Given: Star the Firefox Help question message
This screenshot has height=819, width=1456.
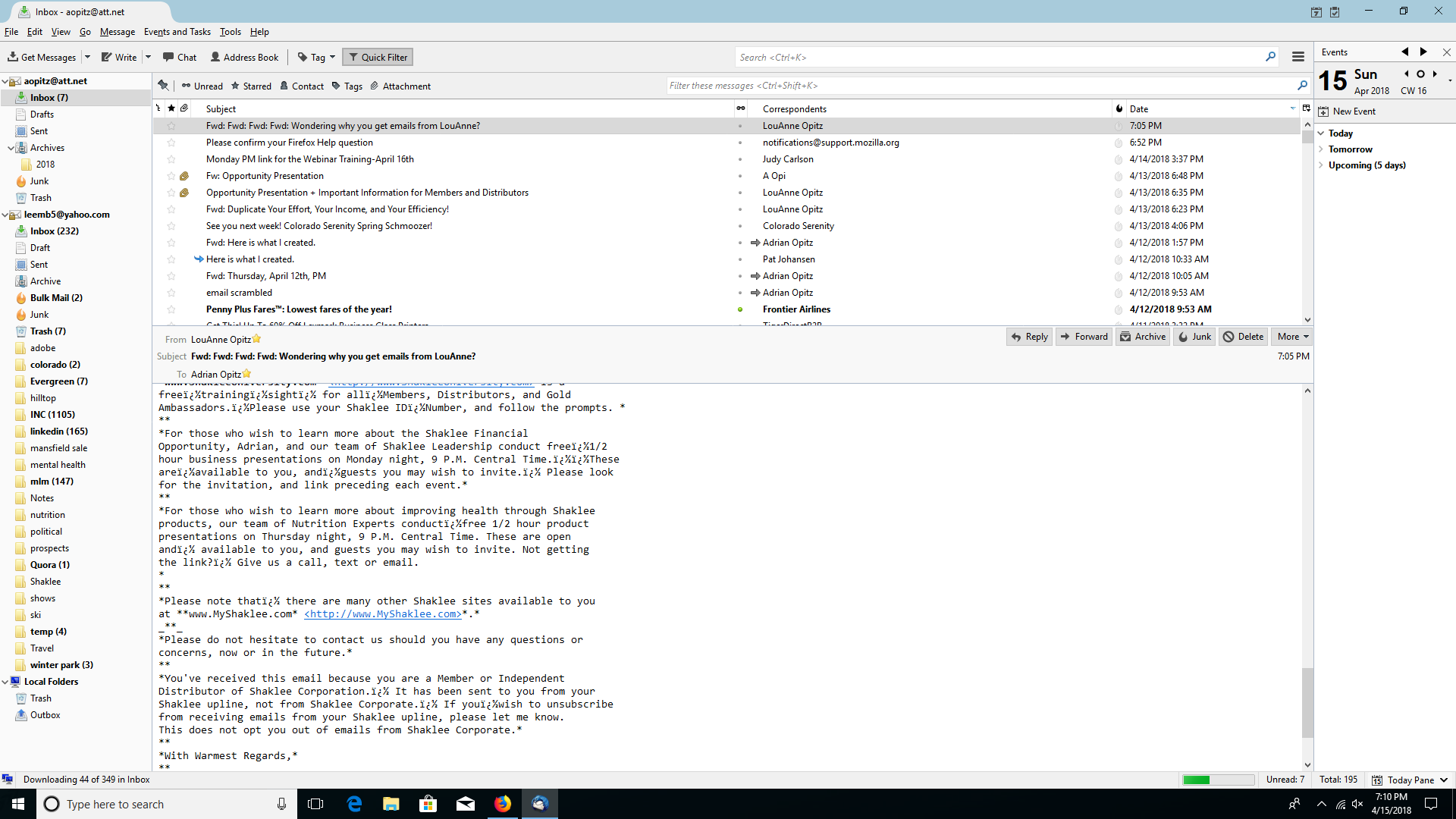Looking at the screenshot, I should coord(171,143).
